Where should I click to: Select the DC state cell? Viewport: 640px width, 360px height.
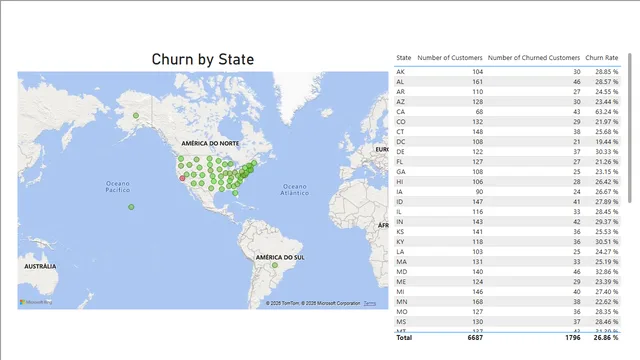(400, 142)
